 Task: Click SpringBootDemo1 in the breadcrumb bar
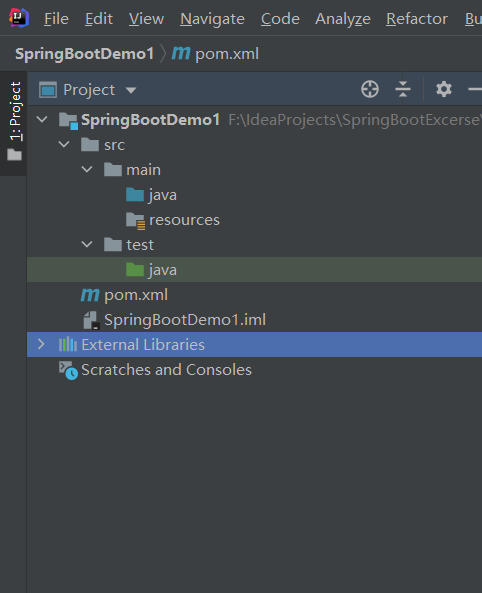tap(84, 54)
